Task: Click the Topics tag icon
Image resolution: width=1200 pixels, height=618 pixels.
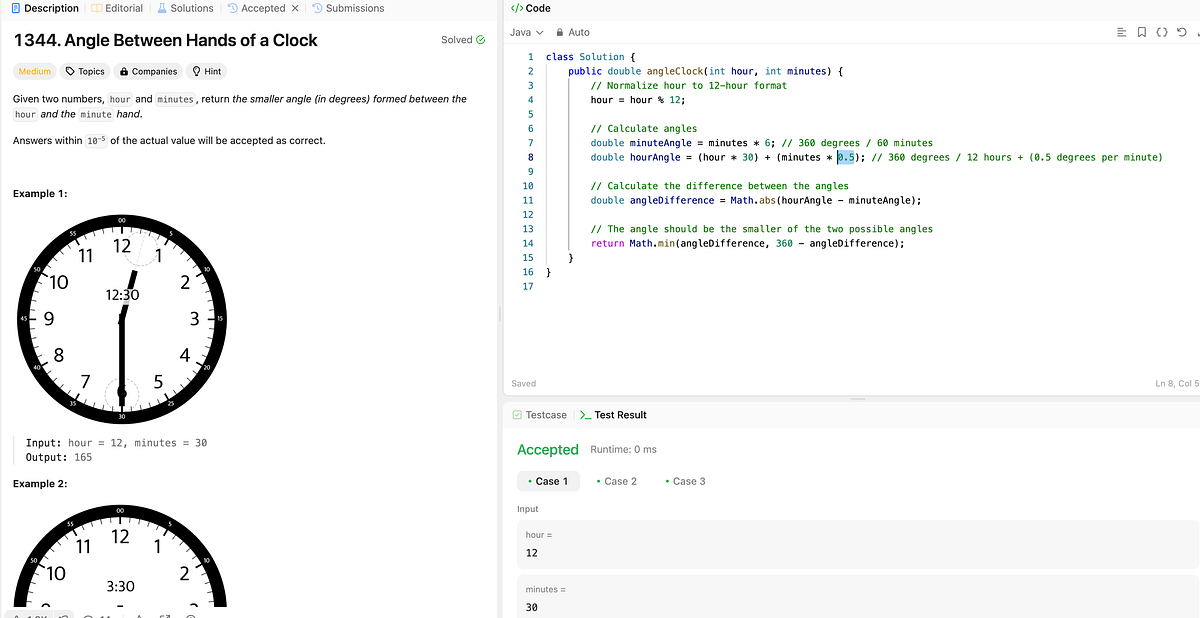Action: point(68,70)
